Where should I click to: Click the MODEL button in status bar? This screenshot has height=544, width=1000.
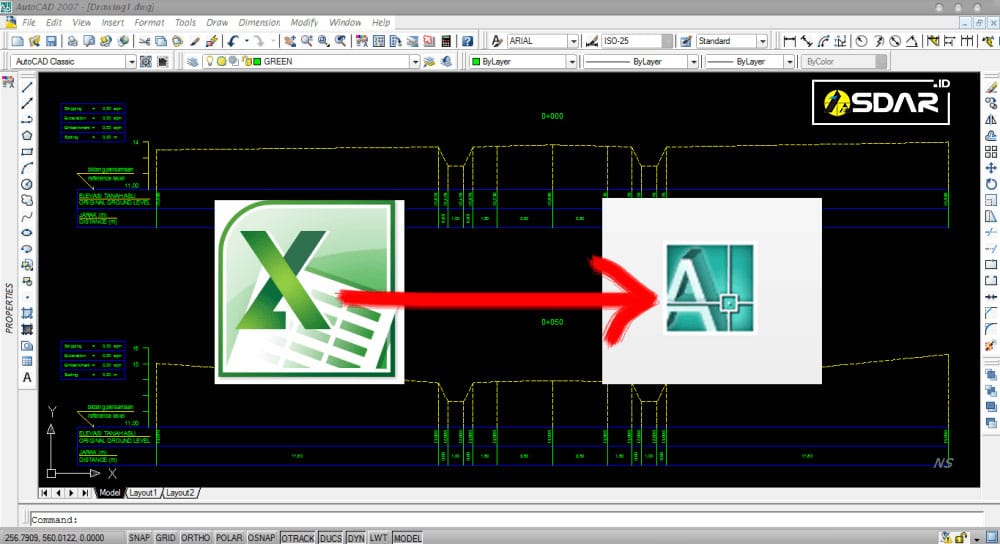(407, 538)
